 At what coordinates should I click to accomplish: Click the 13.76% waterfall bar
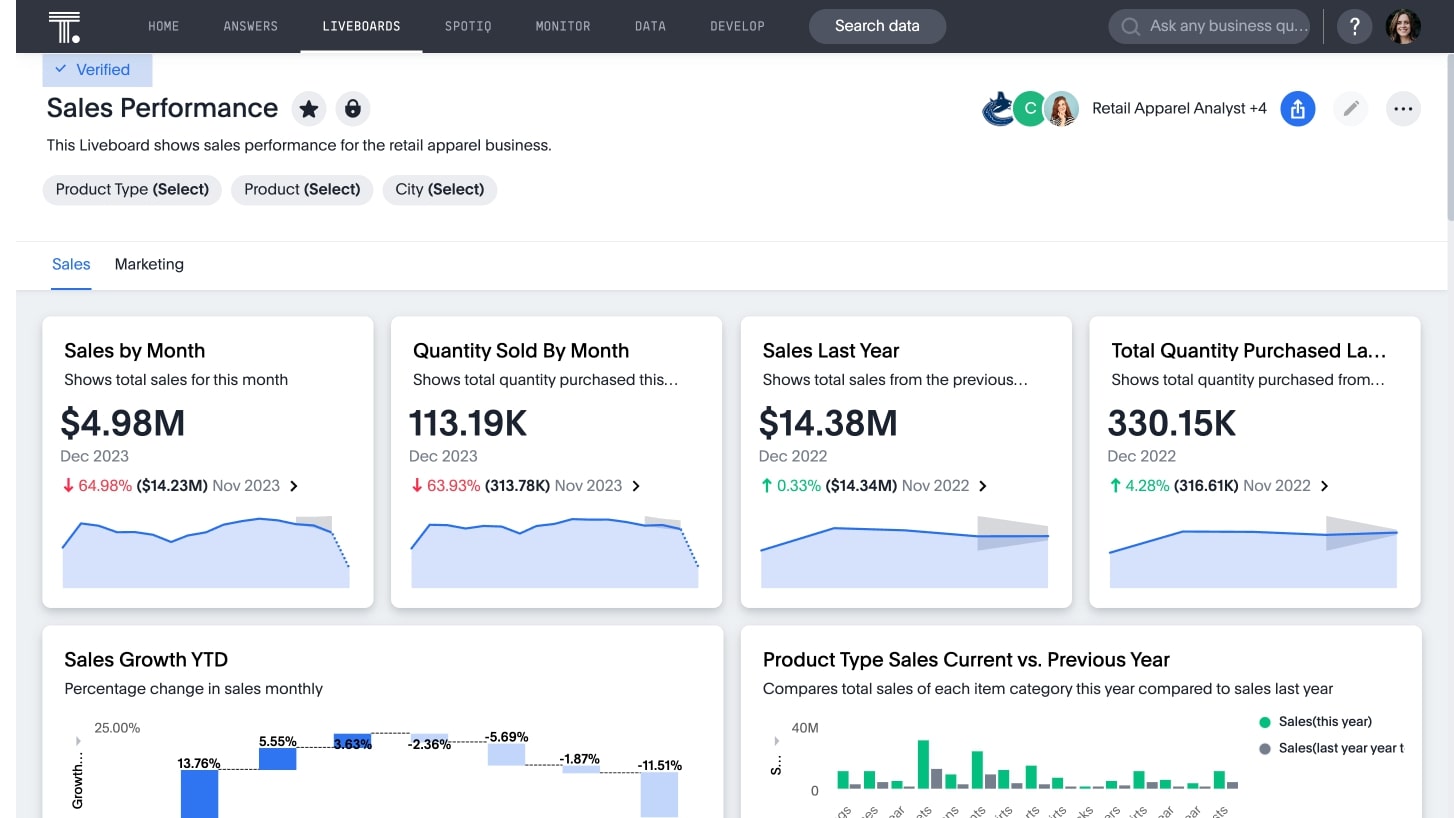click(199, 793)
